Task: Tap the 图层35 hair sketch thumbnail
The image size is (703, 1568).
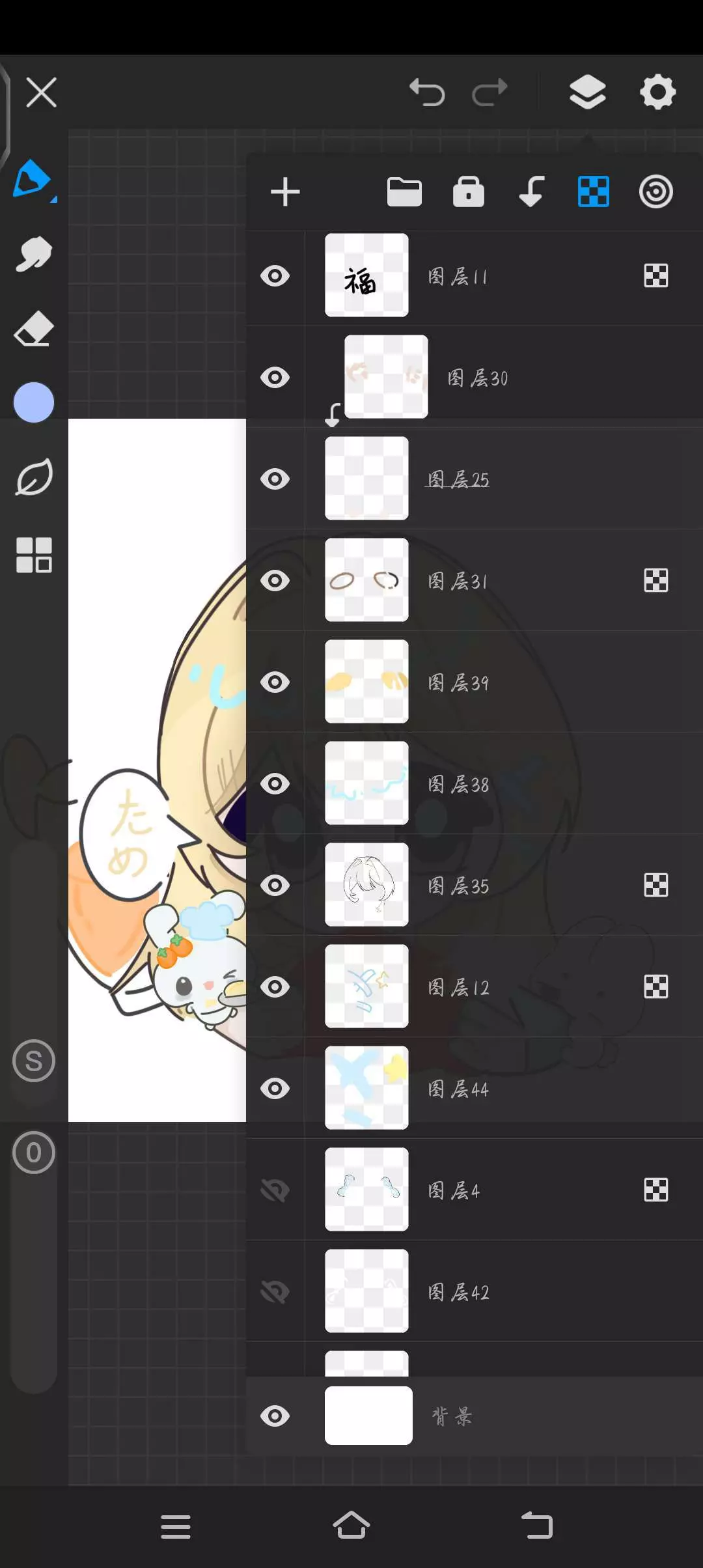Action: [366, 885]
